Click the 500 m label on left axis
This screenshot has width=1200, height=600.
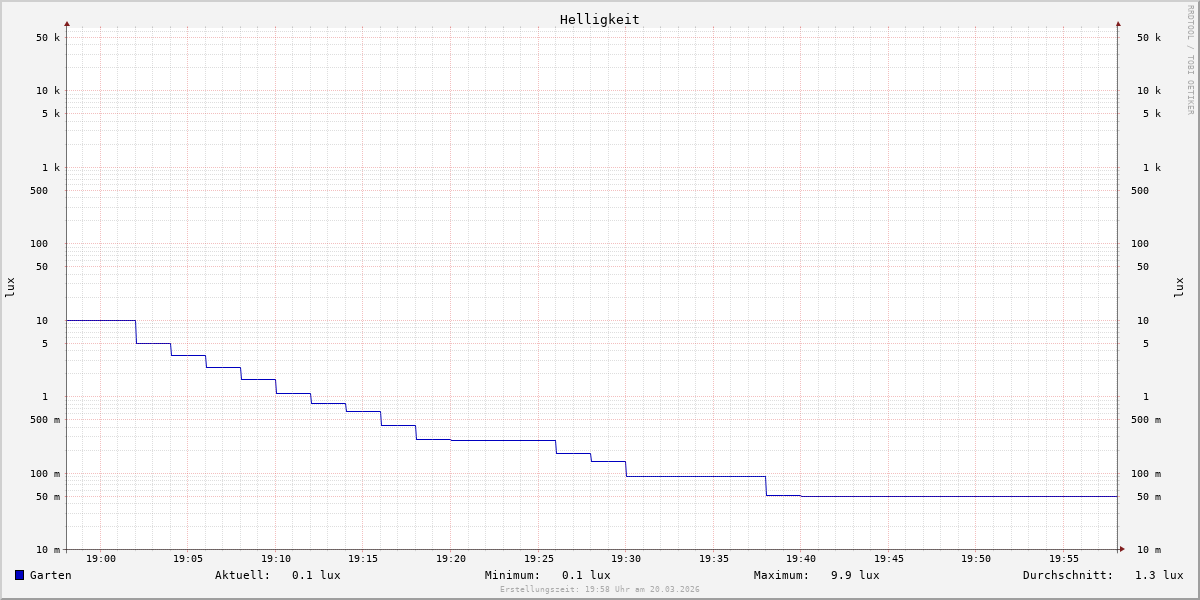[45, 420]
